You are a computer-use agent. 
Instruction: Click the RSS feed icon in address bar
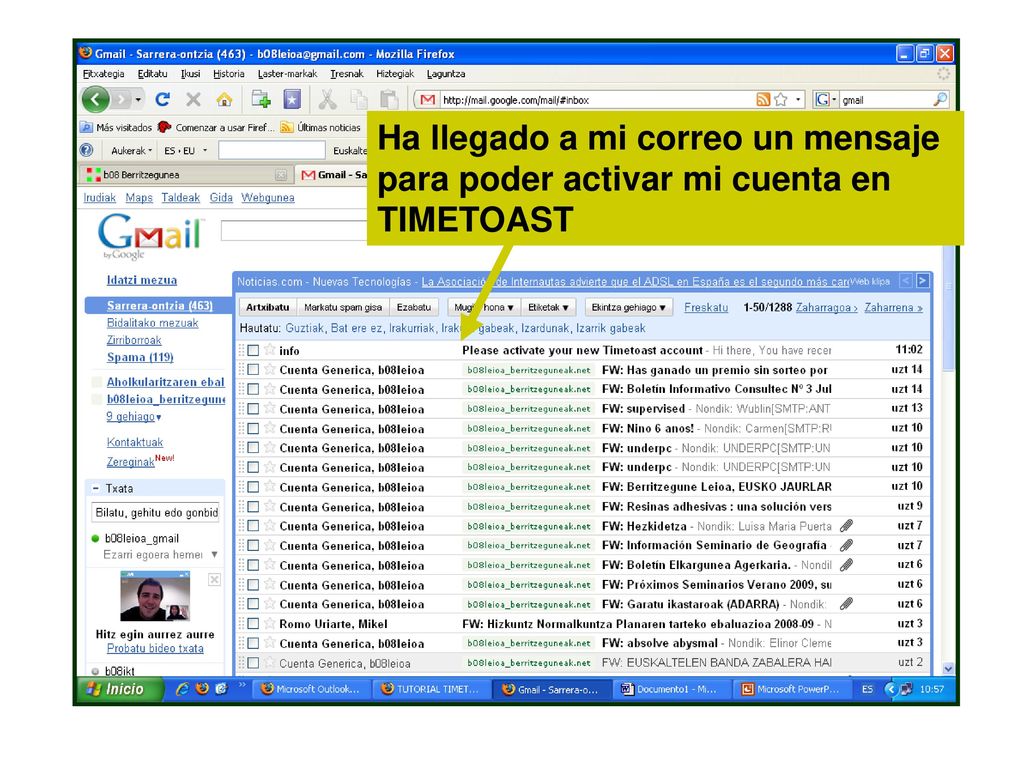click(x=763, y=99)
